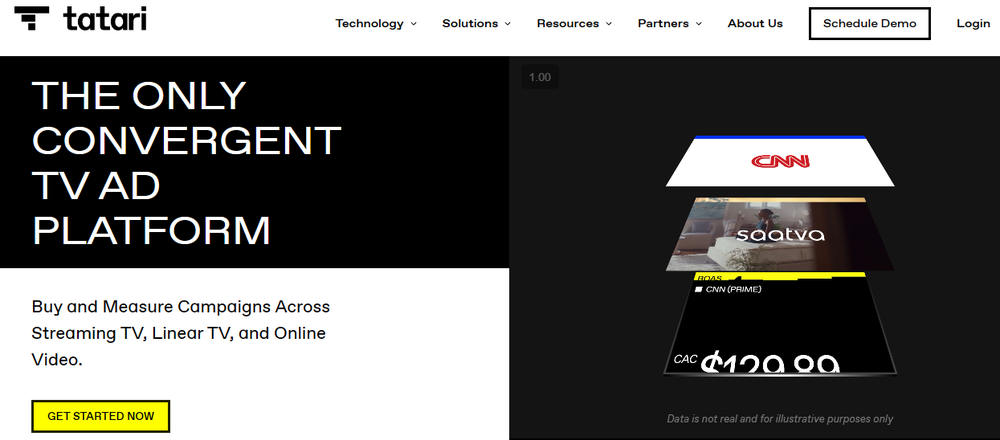Screen dimensions: 1000x440
Task: Expand the Resources dropdown chevron
Action: tap(608, 24)
